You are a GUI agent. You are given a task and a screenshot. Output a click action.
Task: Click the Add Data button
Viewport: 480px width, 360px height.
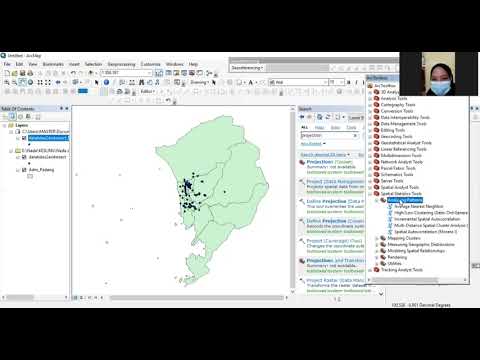(x=91, y=73)
